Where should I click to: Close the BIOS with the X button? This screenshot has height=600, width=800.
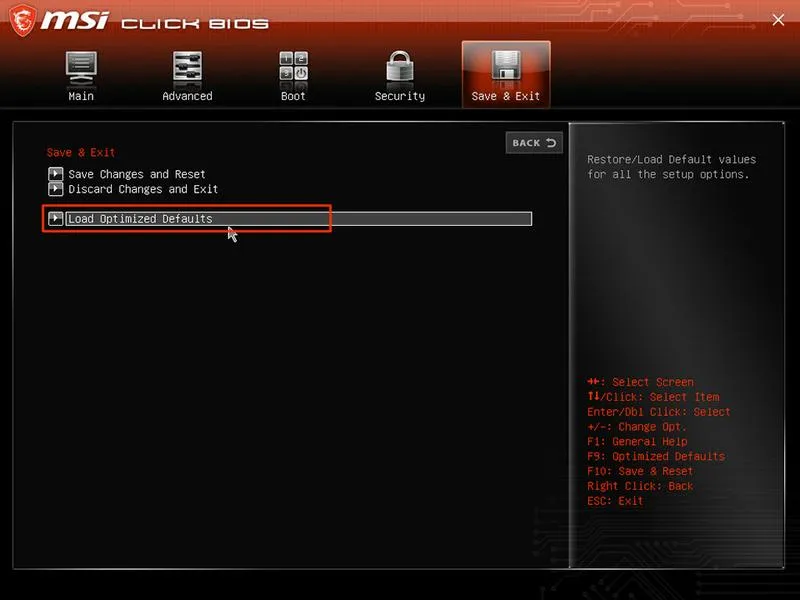click(x=778, y=20)
